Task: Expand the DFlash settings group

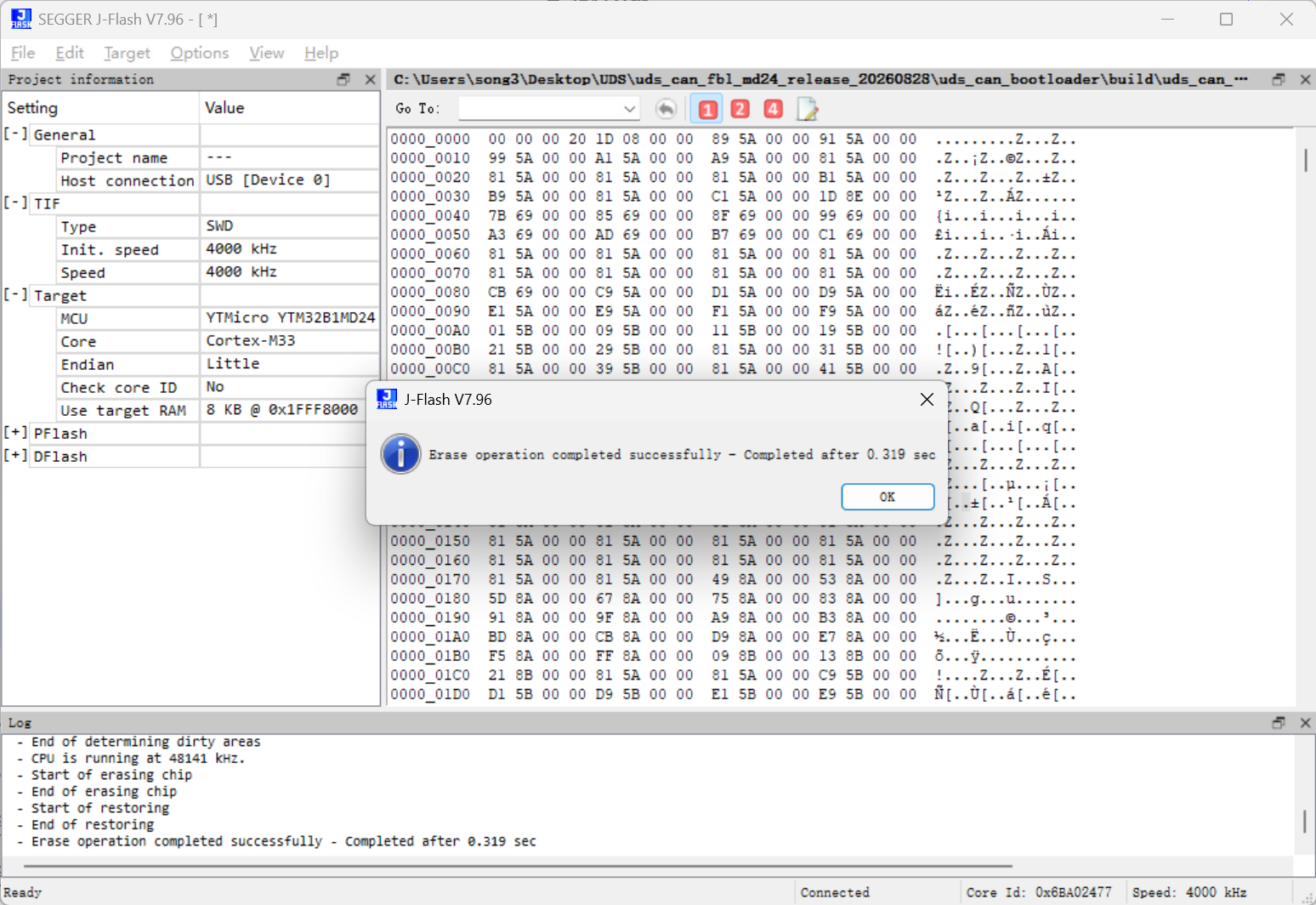Action: coord(15,456)
